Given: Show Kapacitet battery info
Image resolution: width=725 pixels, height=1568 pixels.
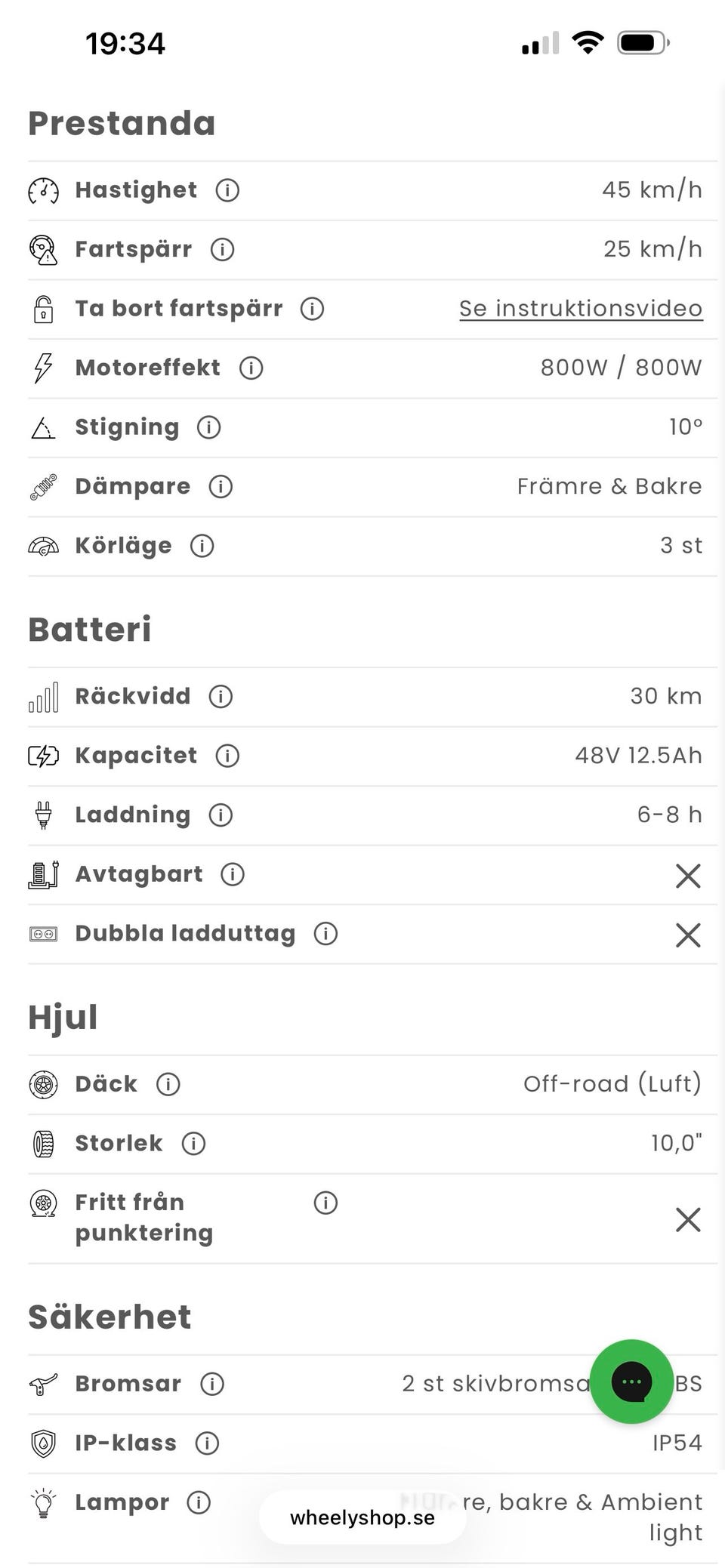Looking at the screenshot, I should [x=227, y=756].
